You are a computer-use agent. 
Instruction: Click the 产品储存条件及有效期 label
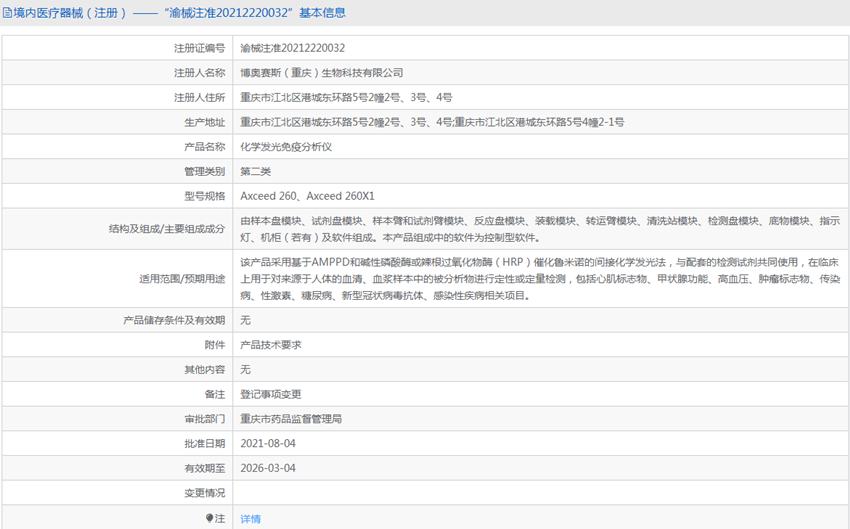pyautogui.click(x=174, y=320)
